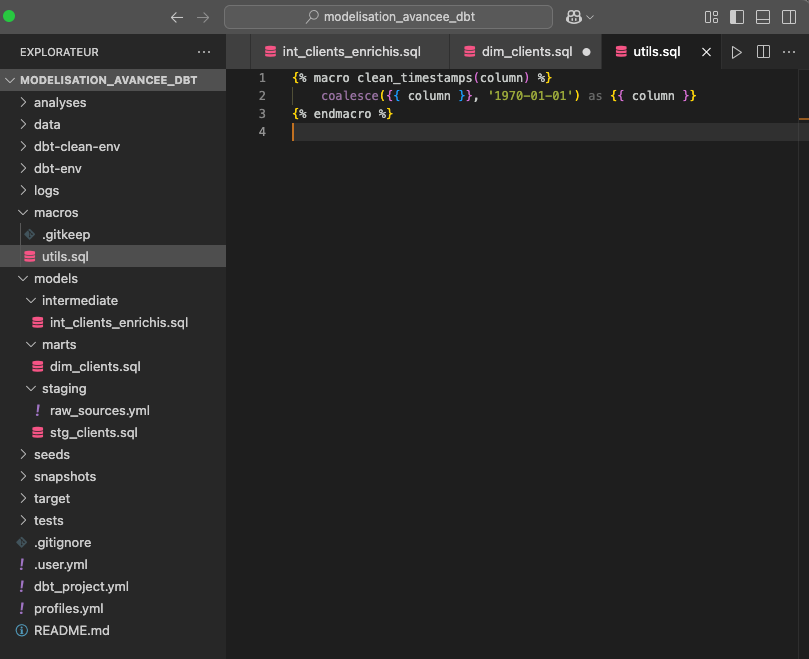The height and width of the screenshot is (659, 809).
Task: Place cursor on 'coalesce' in line 2
Action: tap(350, 96)
